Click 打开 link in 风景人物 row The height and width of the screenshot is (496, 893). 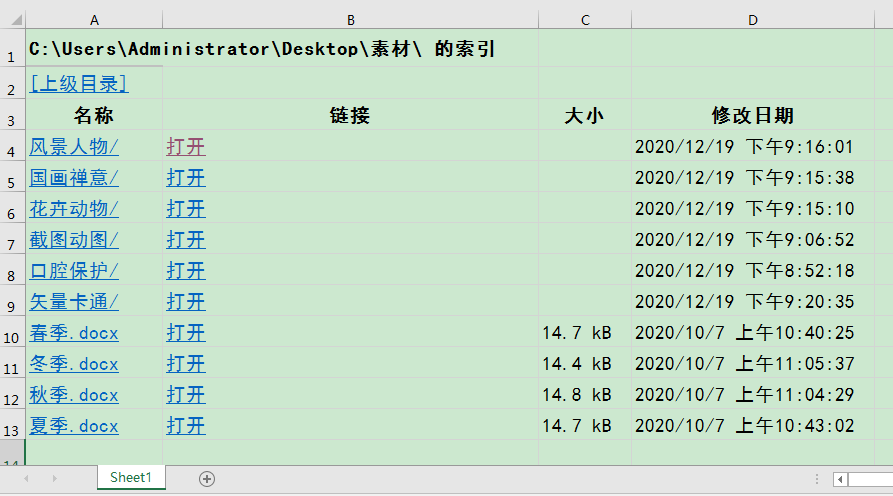pyautogui.click(x=186, y=147)
